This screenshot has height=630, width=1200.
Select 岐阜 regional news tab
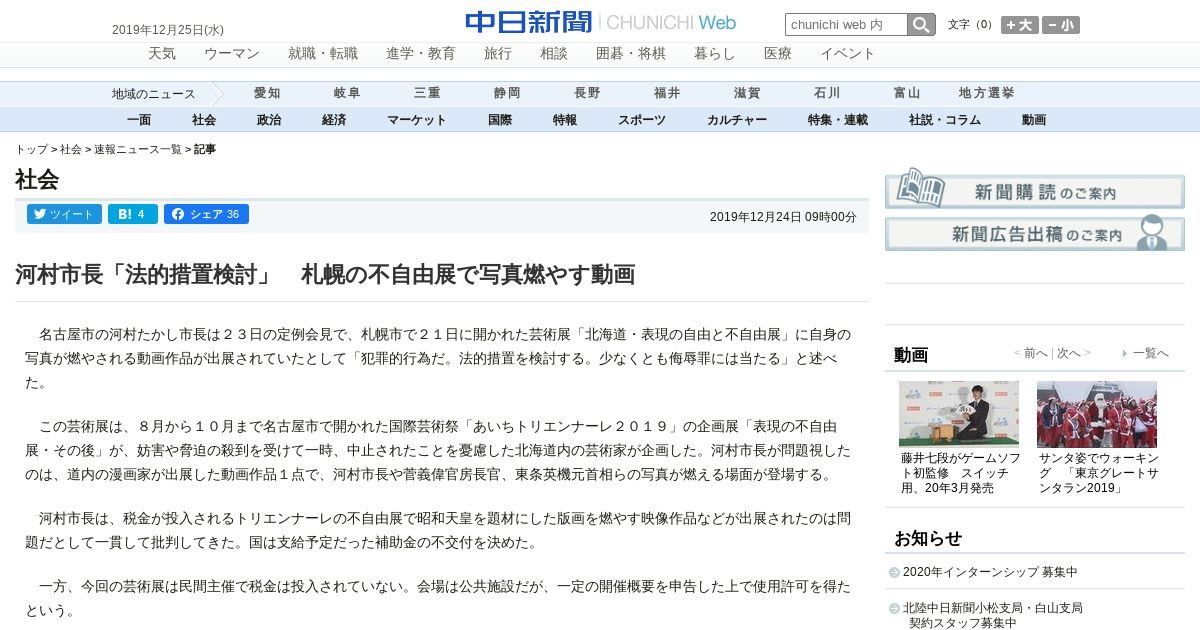(347, 93)
